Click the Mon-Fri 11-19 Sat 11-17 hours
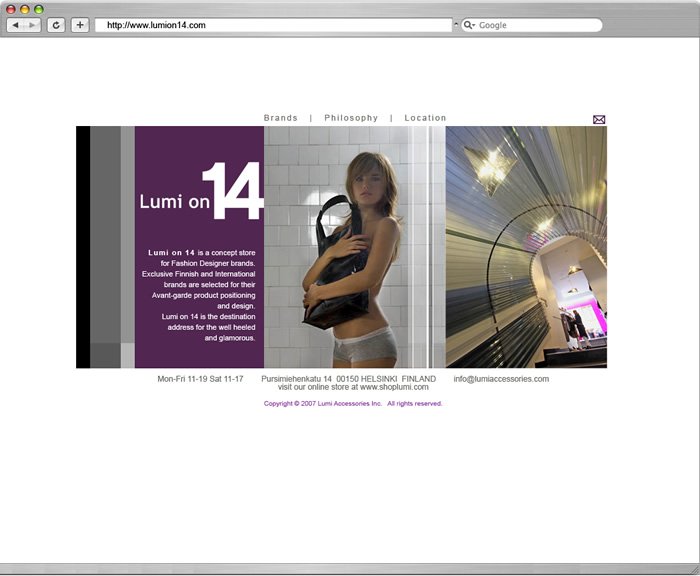The width and height of the screenshot is (700, 576). coord(200,379)
